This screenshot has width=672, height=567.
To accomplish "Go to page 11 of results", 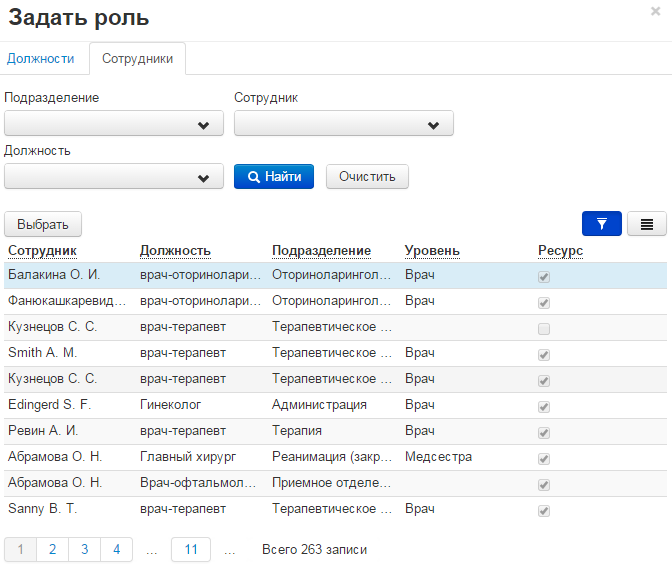I will click(191, 549).
